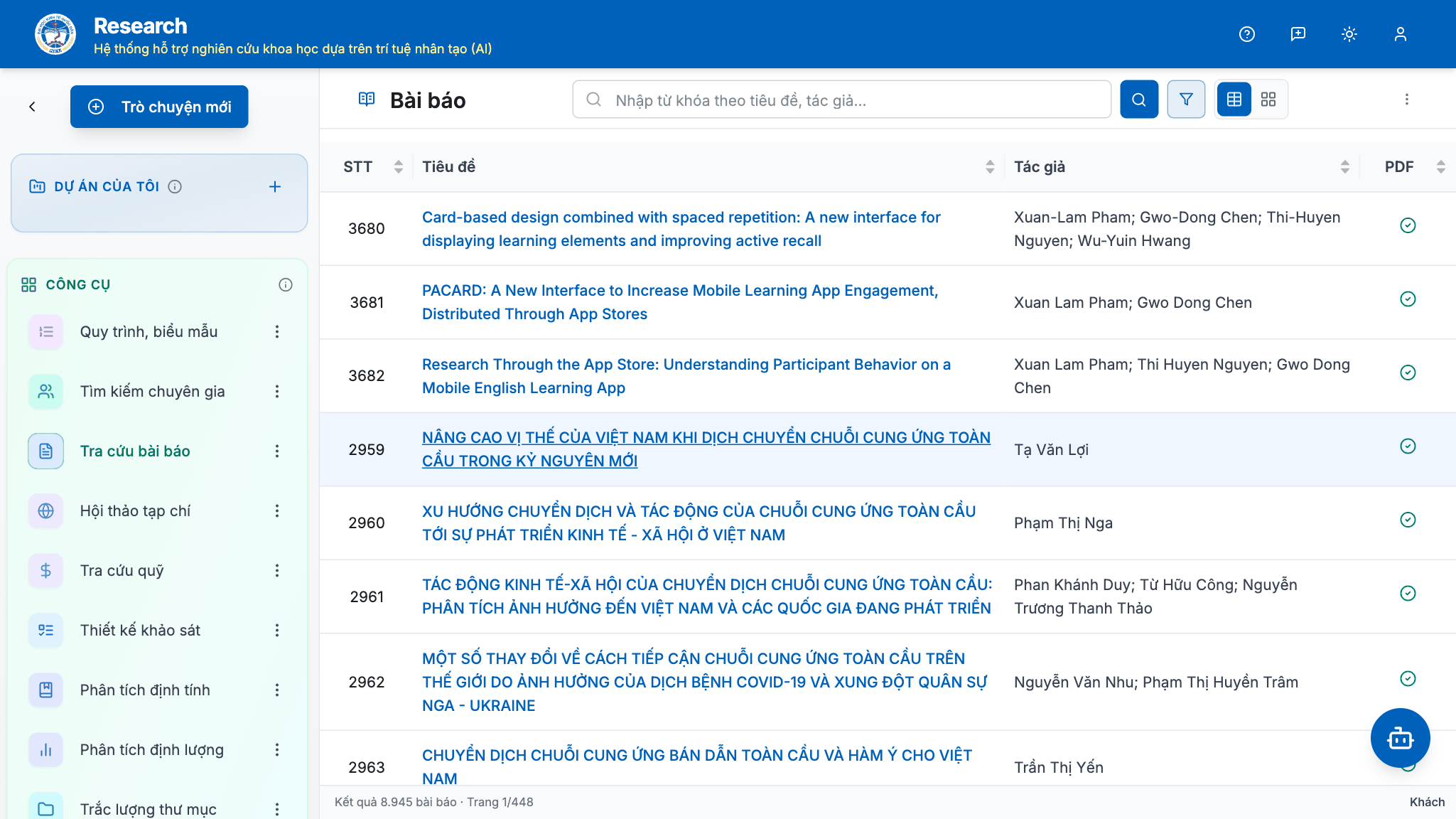1456x819 pixels.
Task: Open the filter funnel icon
Action: 1186,100
